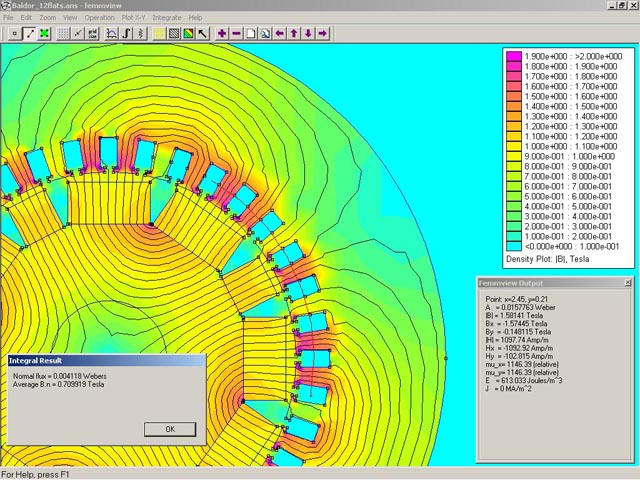Click the Zoom Natural page icon

[251, 33]
